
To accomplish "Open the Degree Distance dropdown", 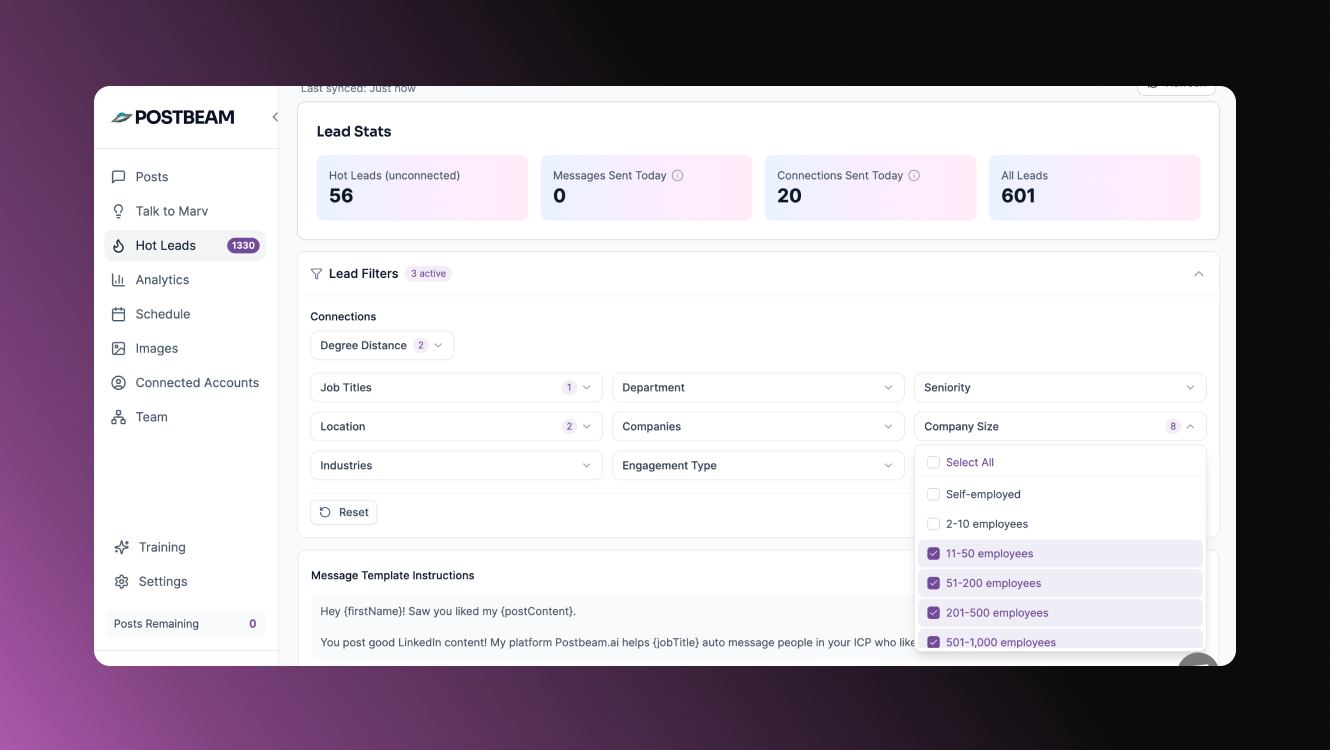I will point(382,346).
